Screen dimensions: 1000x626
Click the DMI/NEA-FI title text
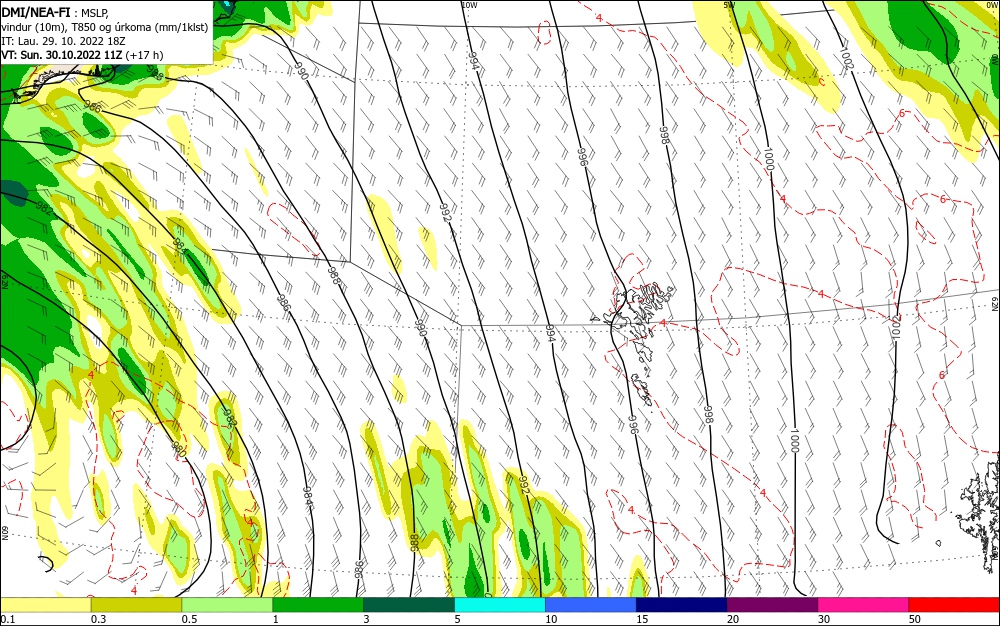click(x=36, y=13)
